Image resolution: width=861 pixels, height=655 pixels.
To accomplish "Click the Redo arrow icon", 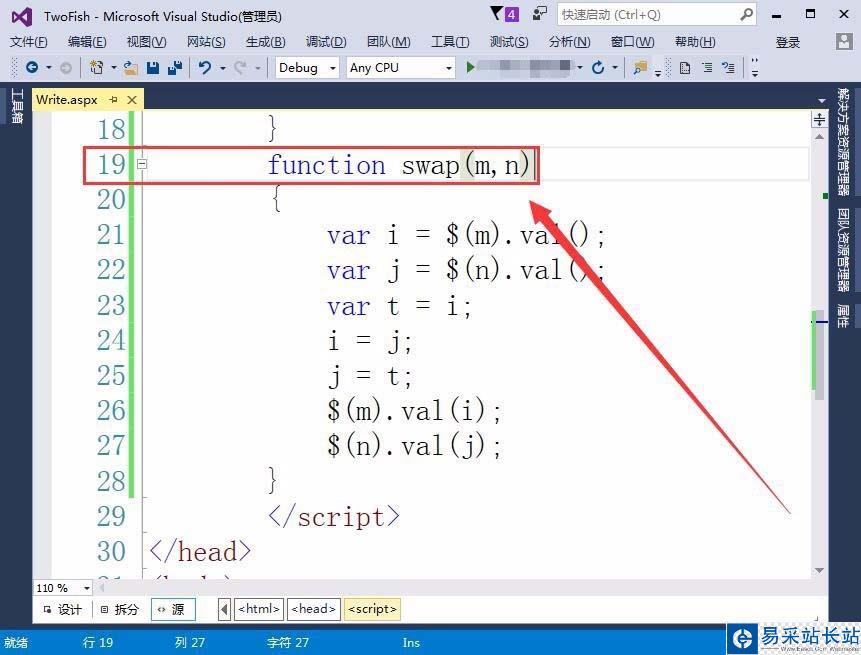I will click(x=240, y=68).
